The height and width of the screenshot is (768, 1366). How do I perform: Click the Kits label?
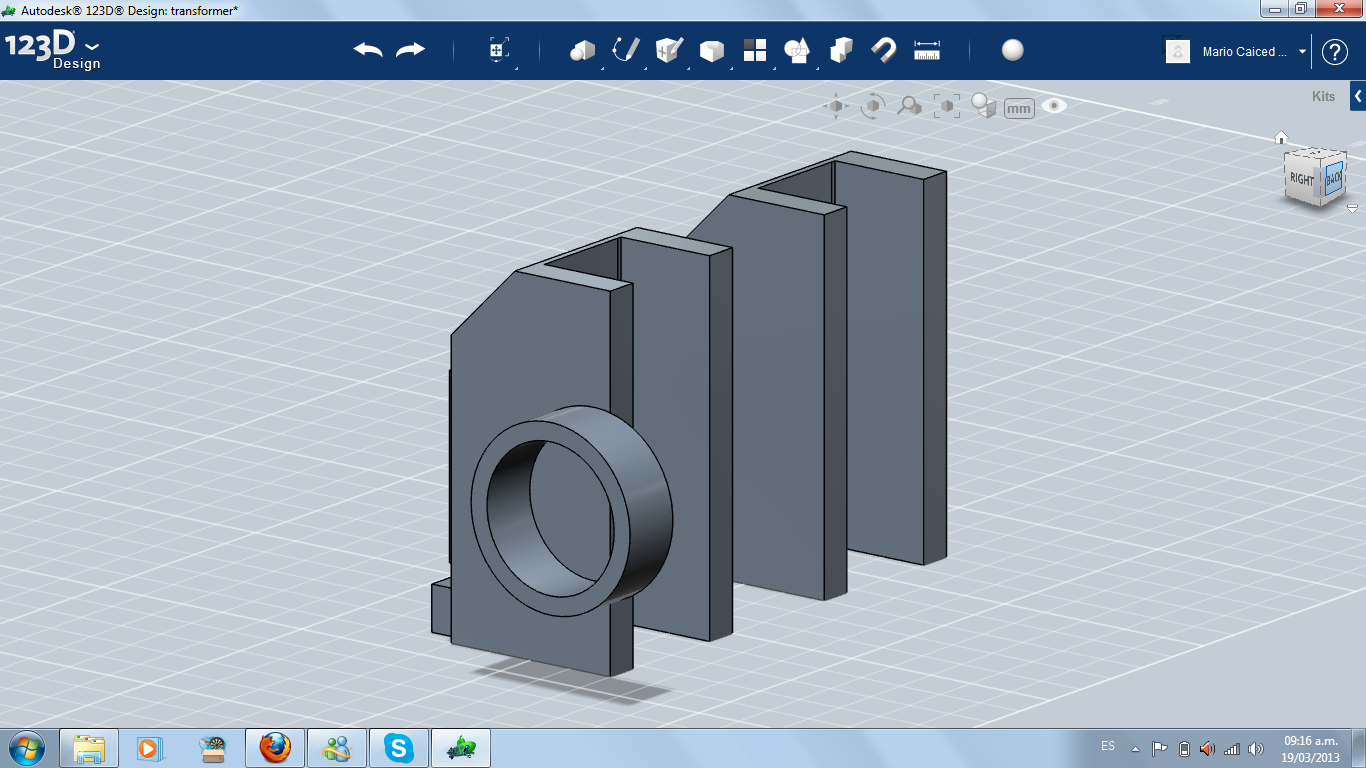point(1323,97)
